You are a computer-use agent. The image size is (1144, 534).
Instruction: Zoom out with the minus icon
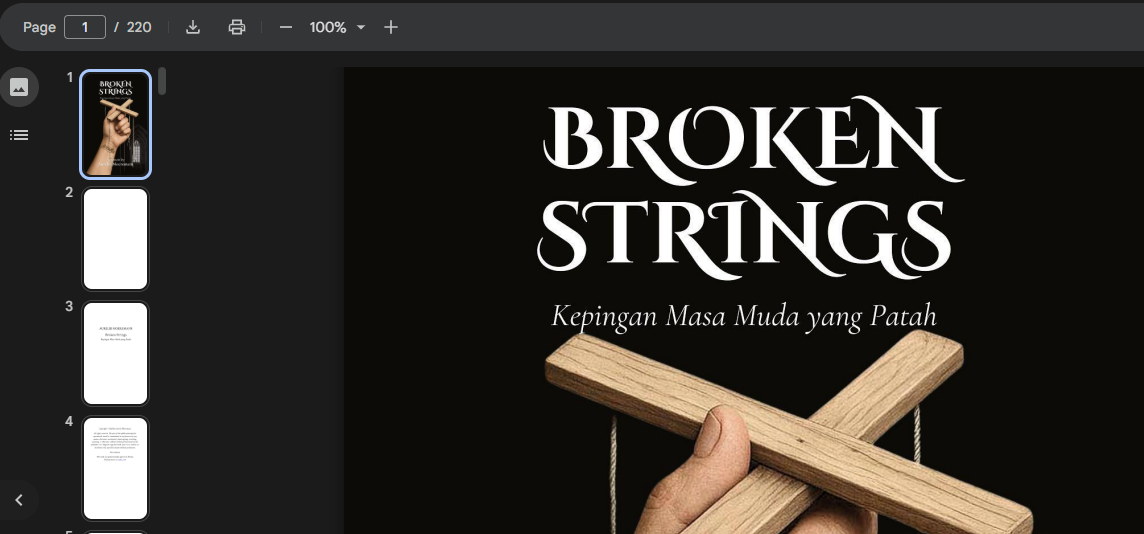286,27
